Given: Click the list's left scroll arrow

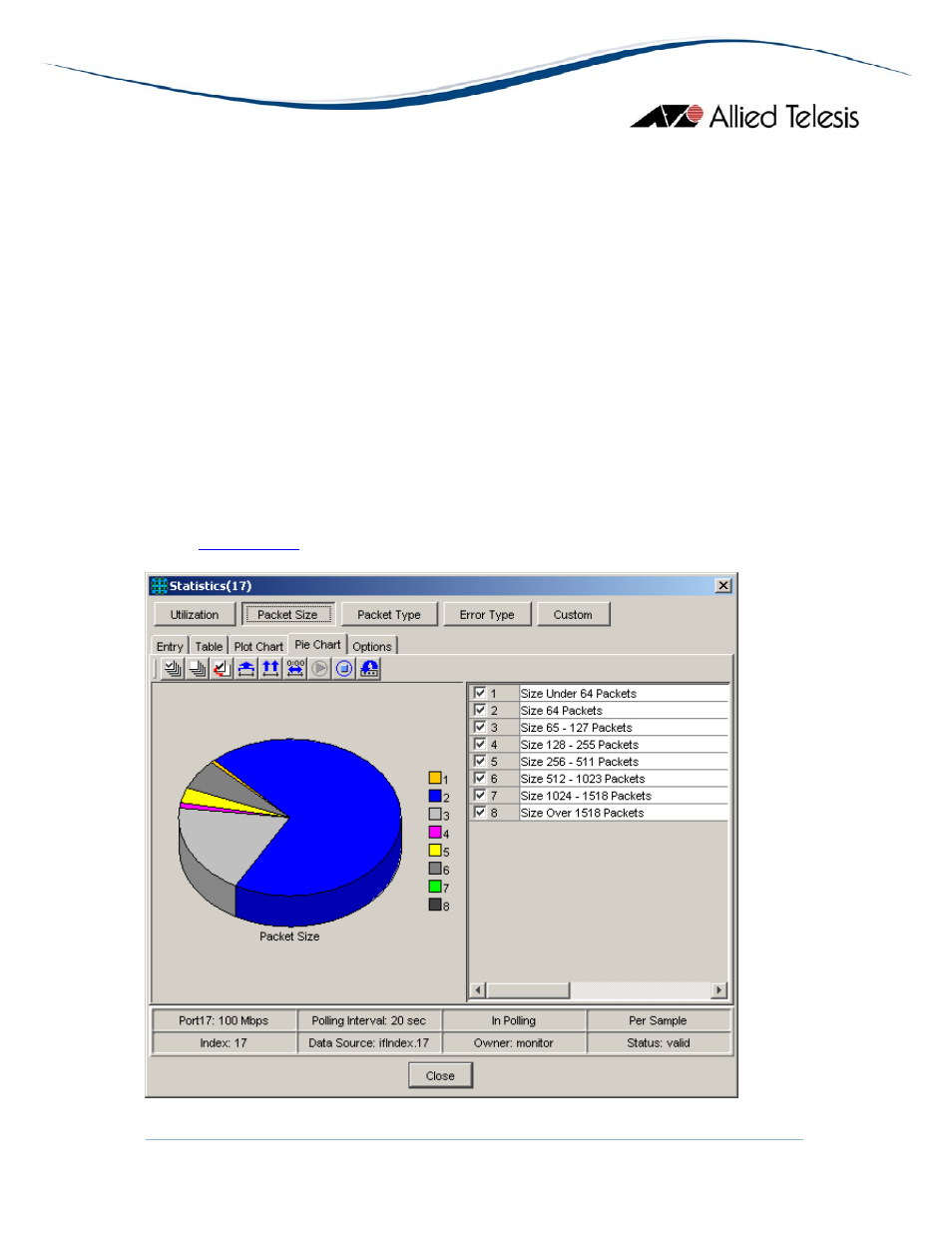Looking at the screenshot, I should tap(478, 990).
